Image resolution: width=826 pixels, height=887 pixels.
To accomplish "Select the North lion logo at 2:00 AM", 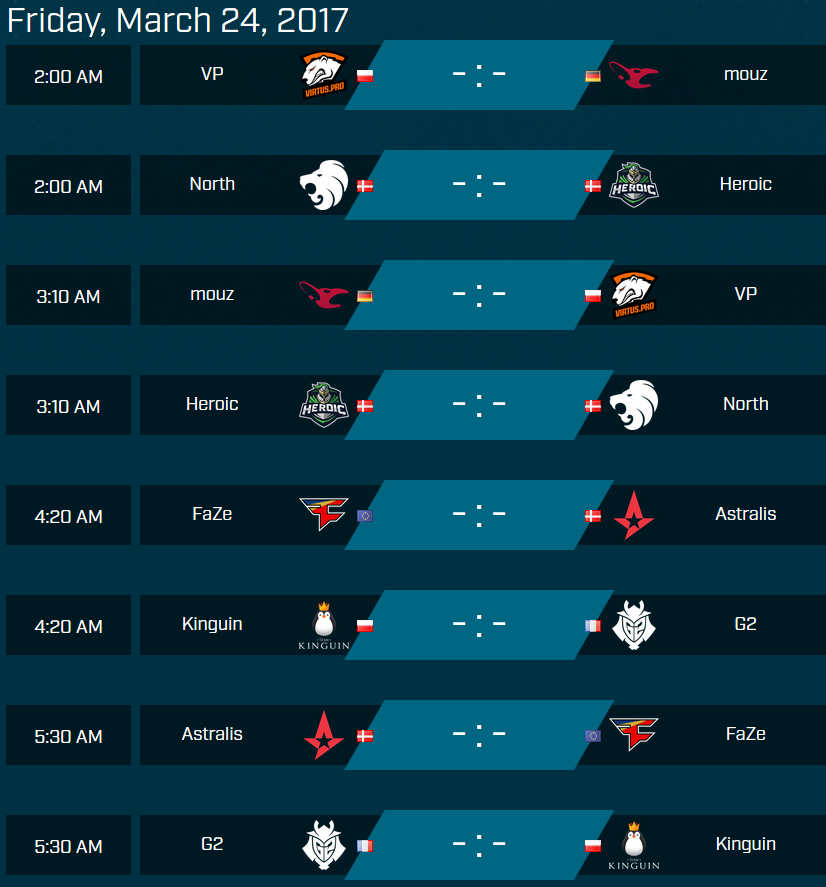I will coord(324,184).
